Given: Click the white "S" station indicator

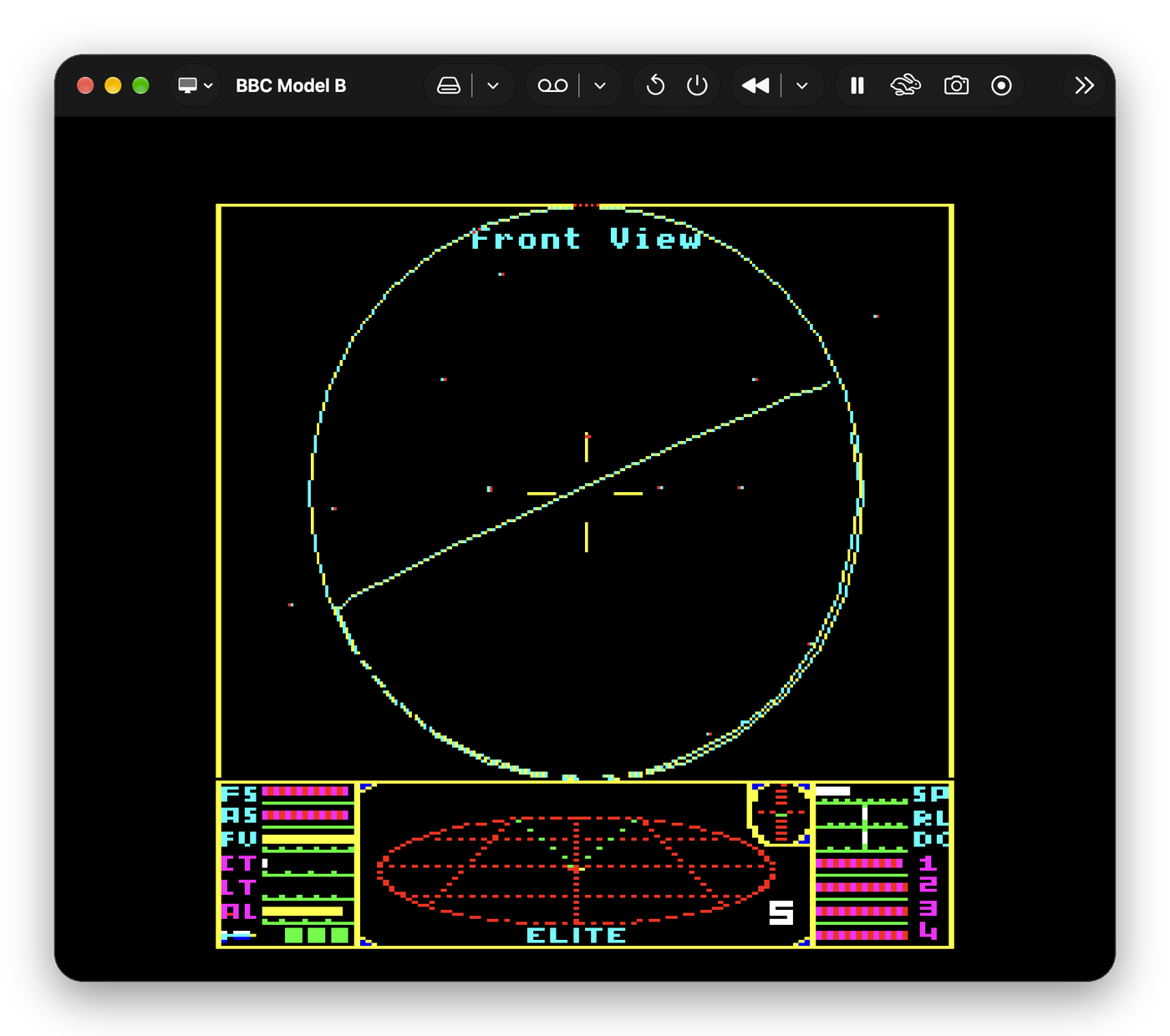Looking at the screenshot, I should pyautogui.click(x=781, y=912).
